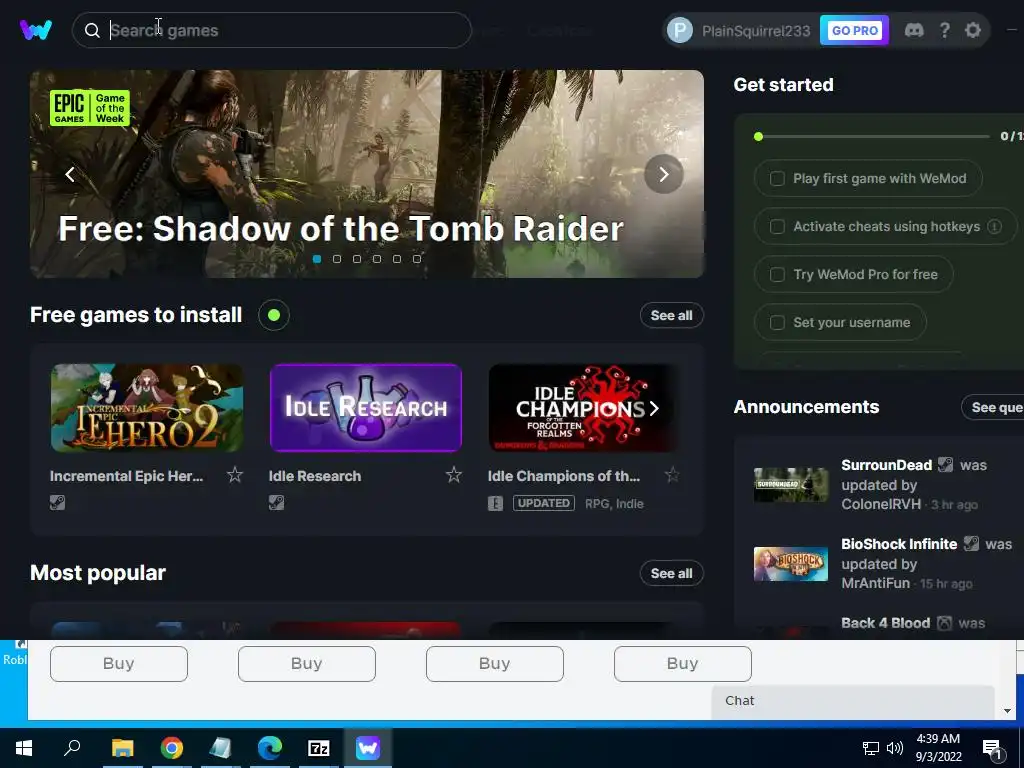This screenshot has width=1024, height=768.
Task: Click info icon beside Activate cheats hotkeys
Action: pos(995,227)
